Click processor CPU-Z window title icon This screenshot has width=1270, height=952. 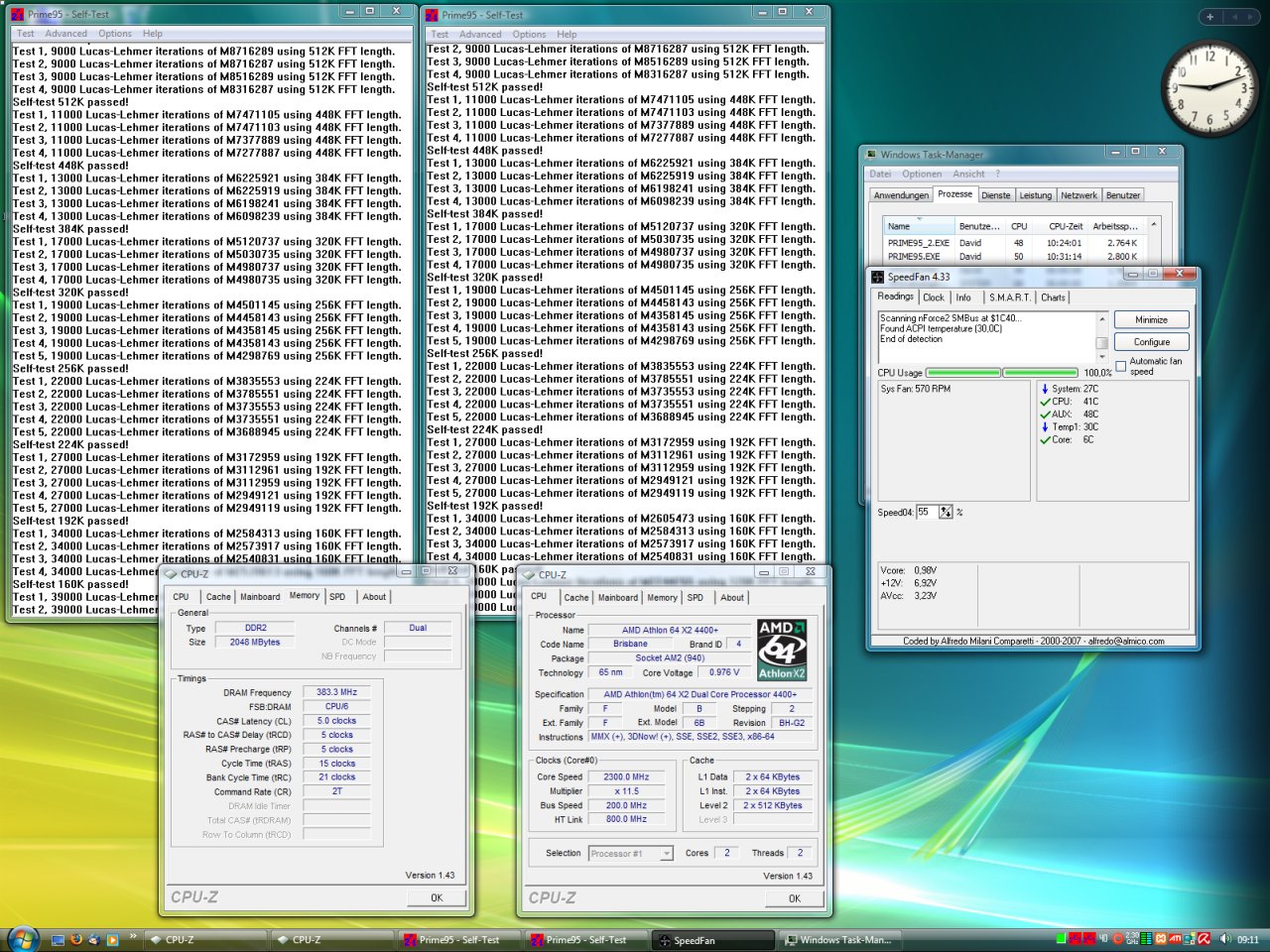(529, 574)
